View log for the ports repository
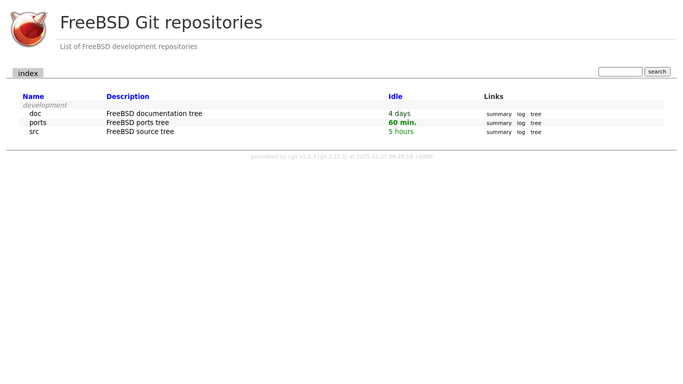This screenshot has width=683, height=384. tap(521, 123)
